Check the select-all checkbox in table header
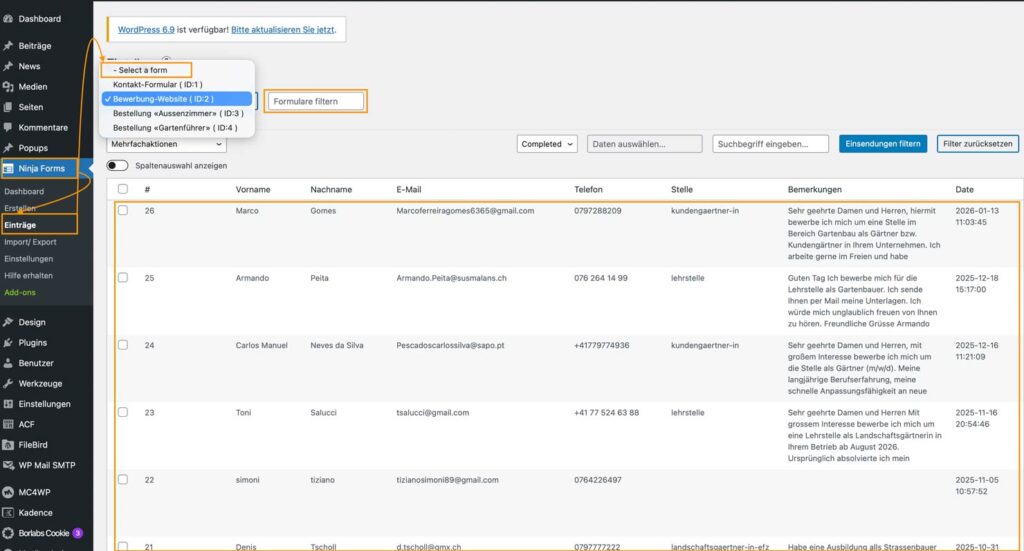This screenshot has height=551, width=1024. point(123,189)
